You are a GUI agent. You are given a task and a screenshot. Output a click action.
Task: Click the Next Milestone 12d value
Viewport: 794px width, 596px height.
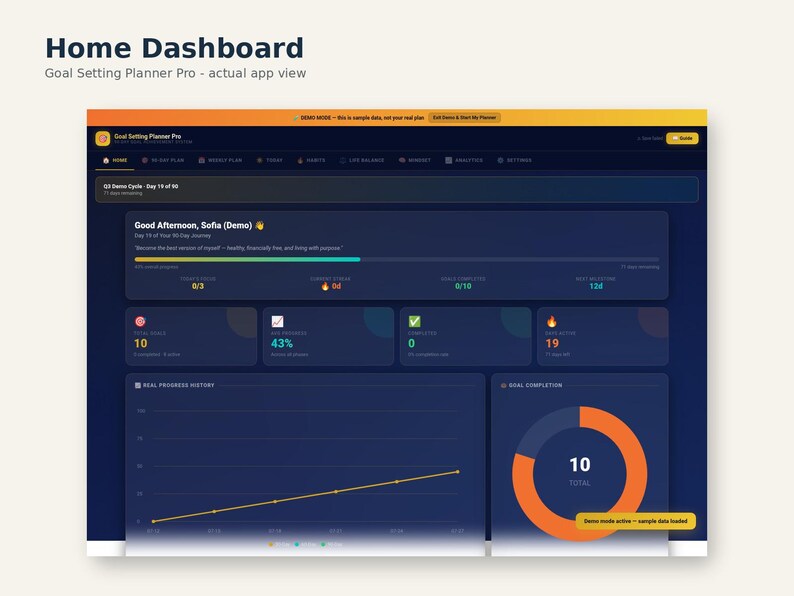(x=596, y=286)
